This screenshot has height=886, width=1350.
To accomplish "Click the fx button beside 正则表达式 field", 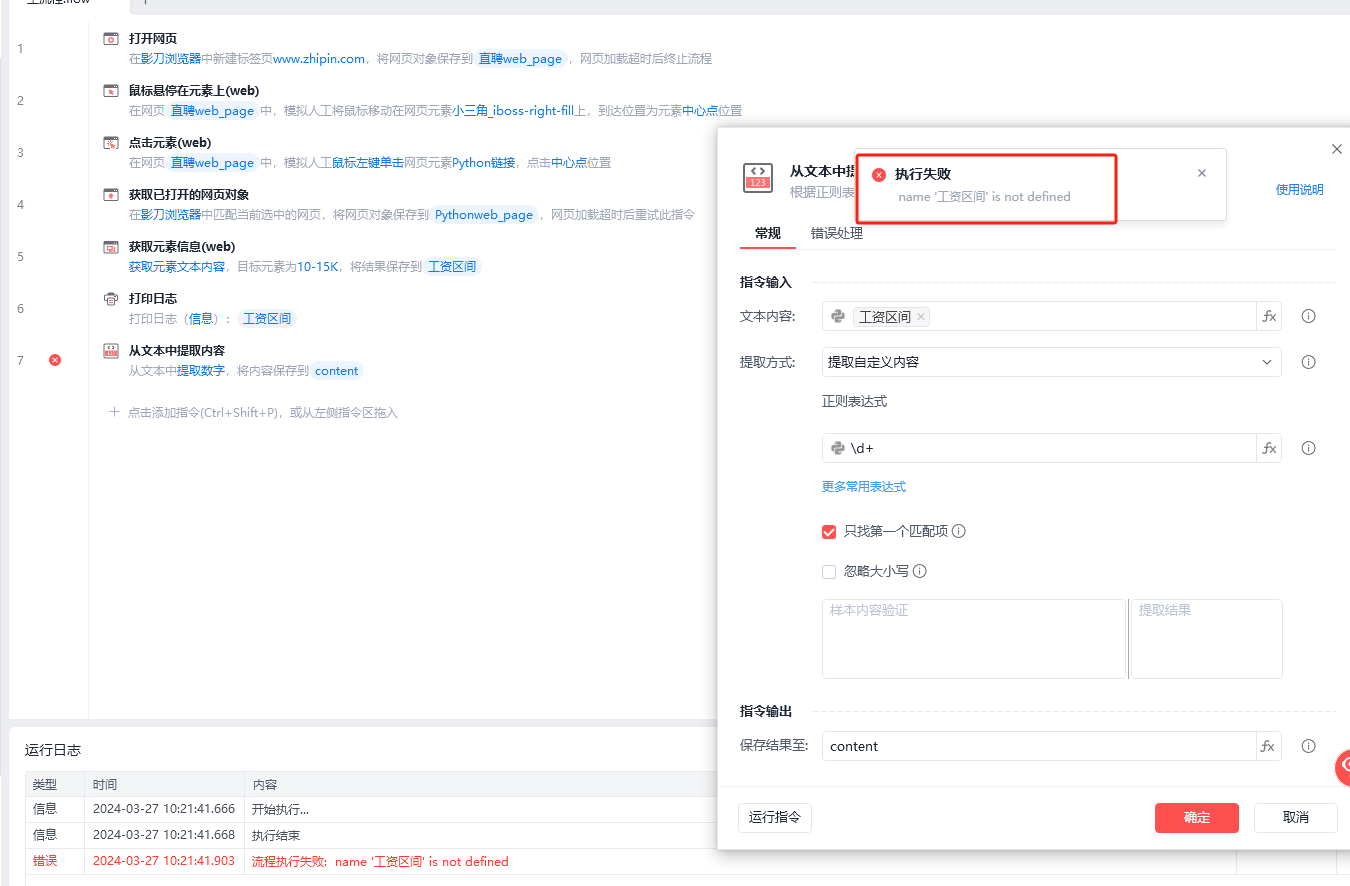I will (1269, 448).
